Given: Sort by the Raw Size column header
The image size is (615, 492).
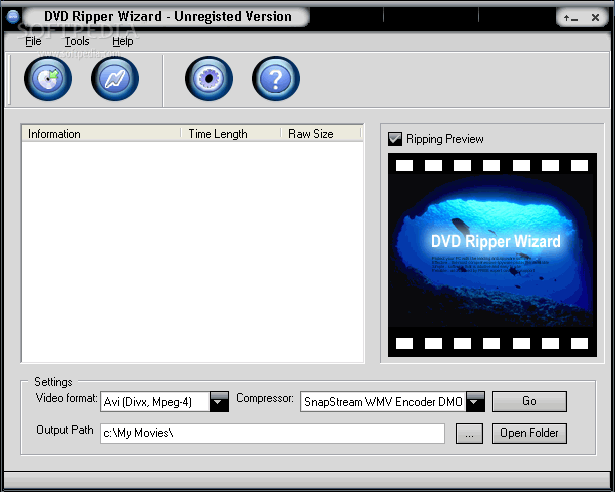Looking at the screenshot, I should pyautogui.click(x=321, y=134).
